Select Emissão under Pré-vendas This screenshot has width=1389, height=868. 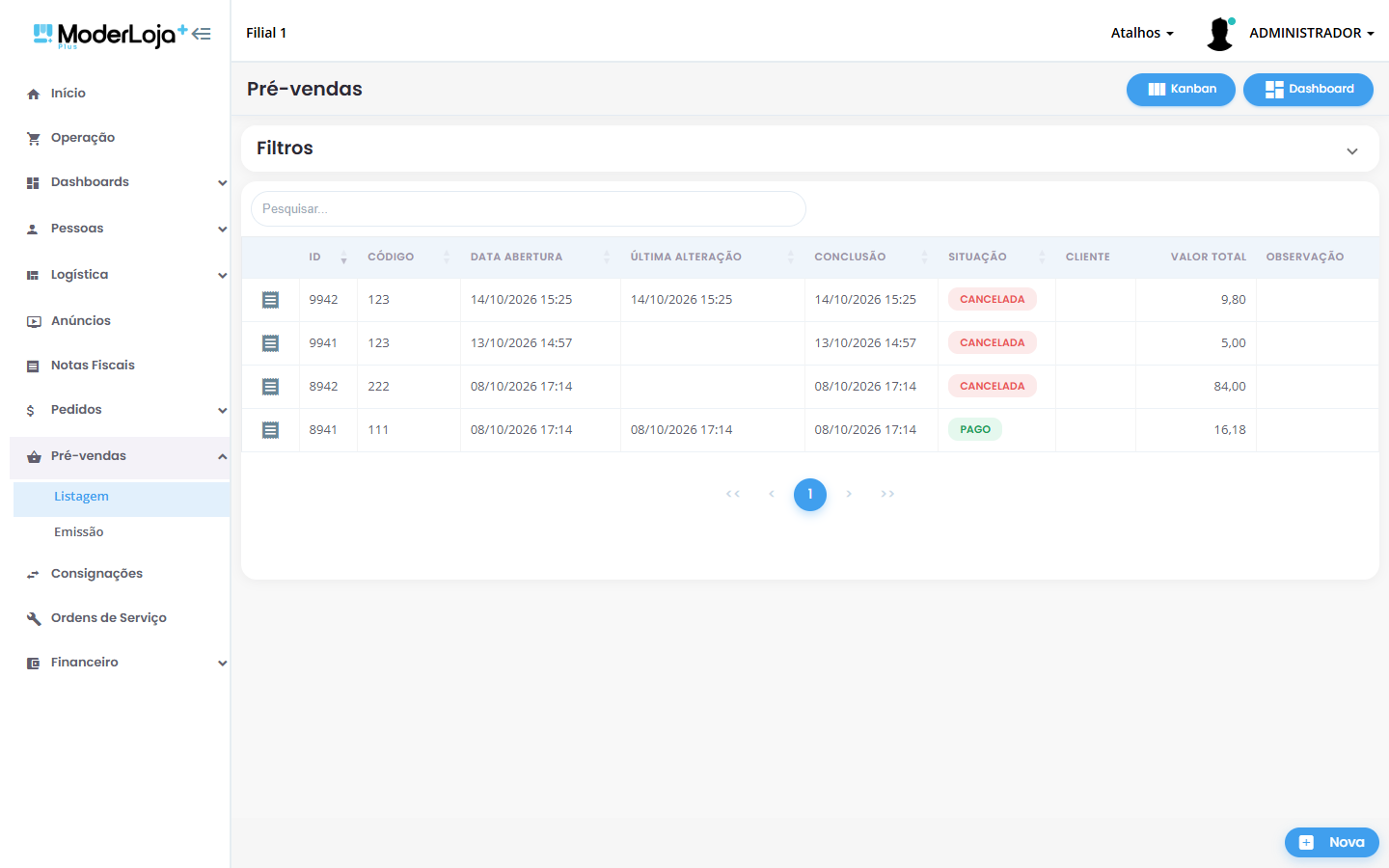pos(122,532)
